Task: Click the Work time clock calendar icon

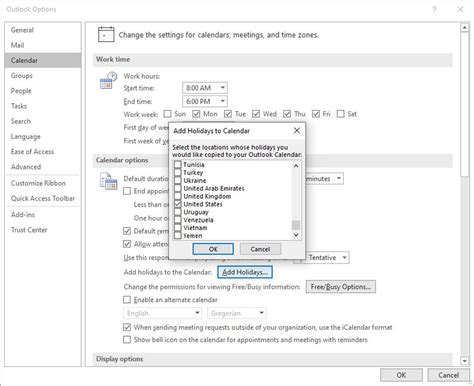Action: (108, 80)
